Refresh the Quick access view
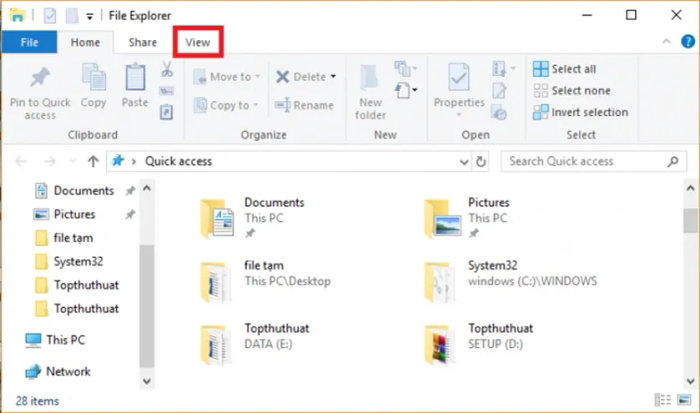The image size is (700, 413). [481, 161]
